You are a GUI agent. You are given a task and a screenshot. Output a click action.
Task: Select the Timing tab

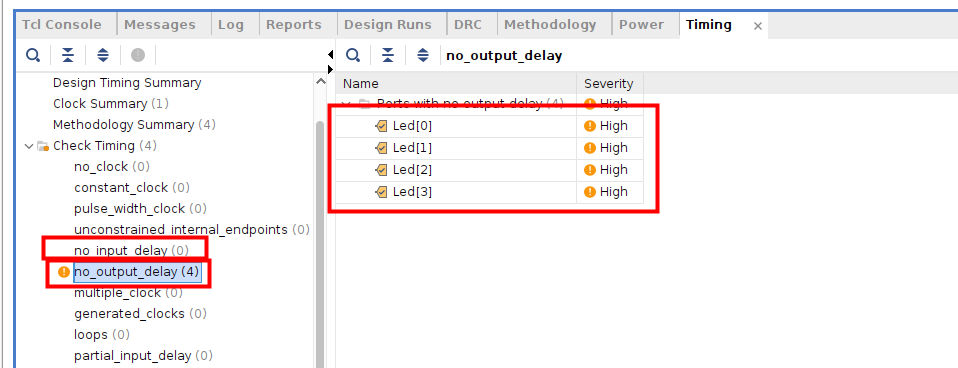[709, 25]
